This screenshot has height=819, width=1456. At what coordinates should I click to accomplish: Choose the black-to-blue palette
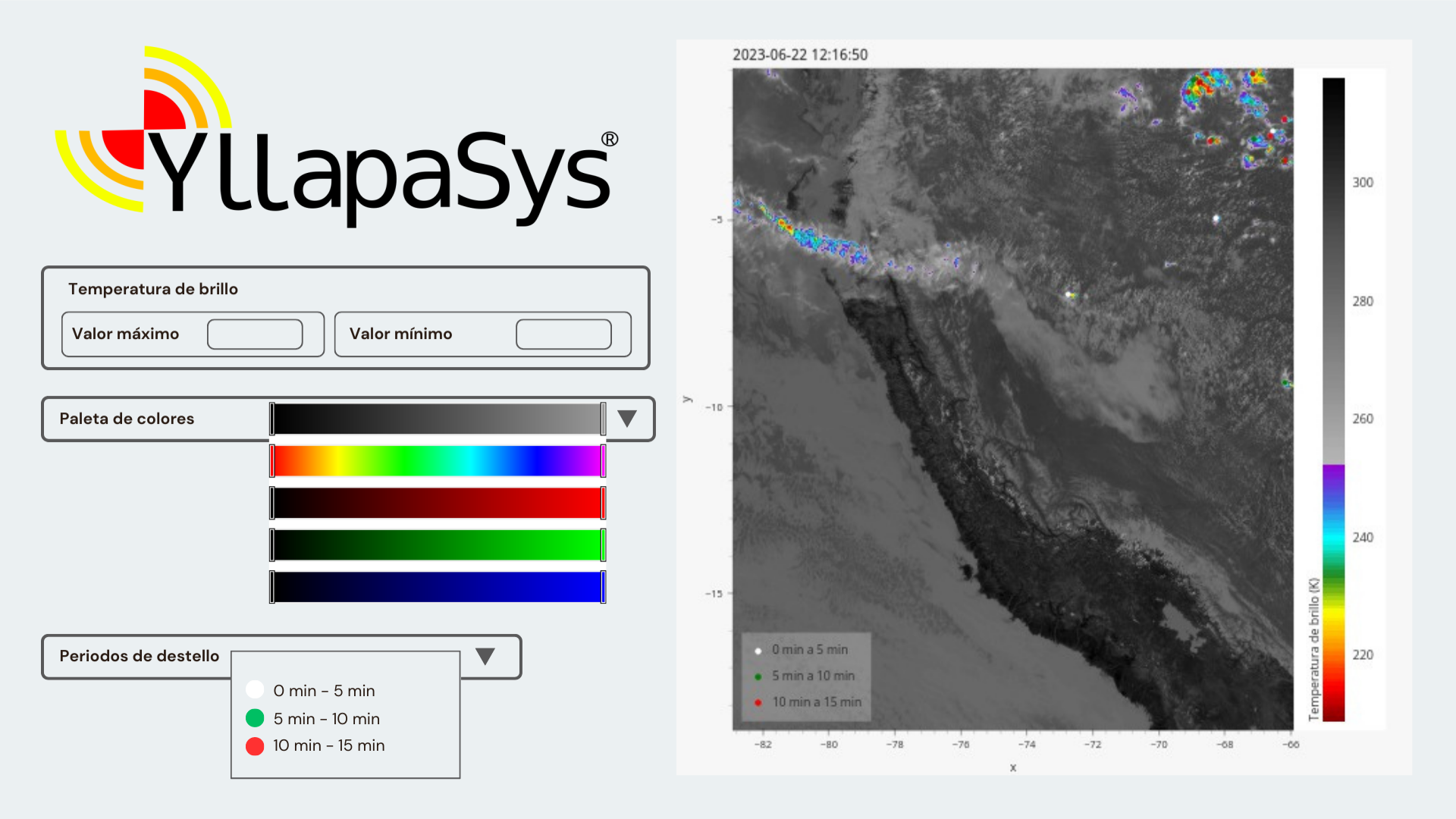click(x=438, y=587)
